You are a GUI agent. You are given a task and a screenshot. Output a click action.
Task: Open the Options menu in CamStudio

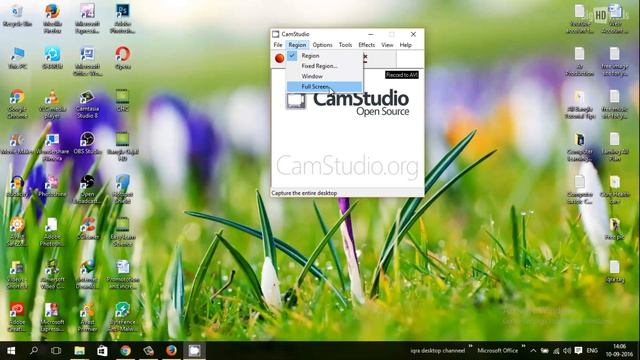point(322,45)
